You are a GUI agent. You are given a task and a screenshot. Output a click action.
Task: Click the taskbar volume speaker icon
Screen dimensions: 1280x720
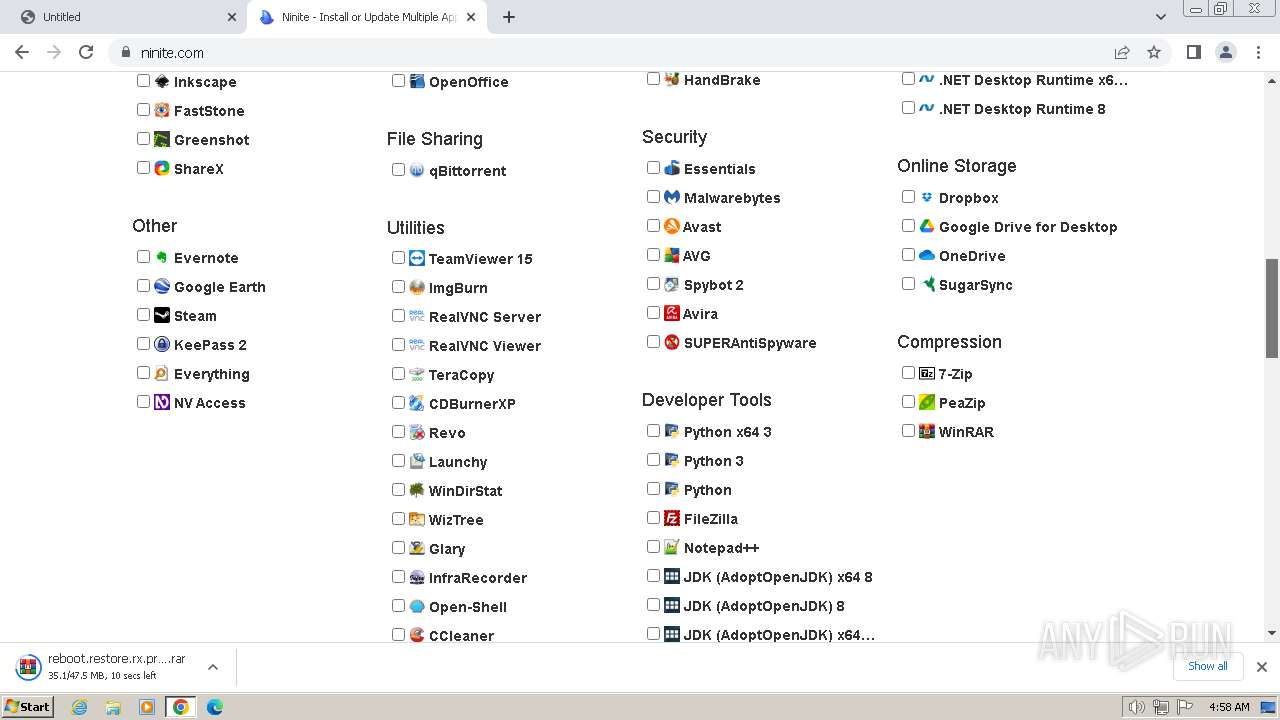click(x=1137, y=707)
